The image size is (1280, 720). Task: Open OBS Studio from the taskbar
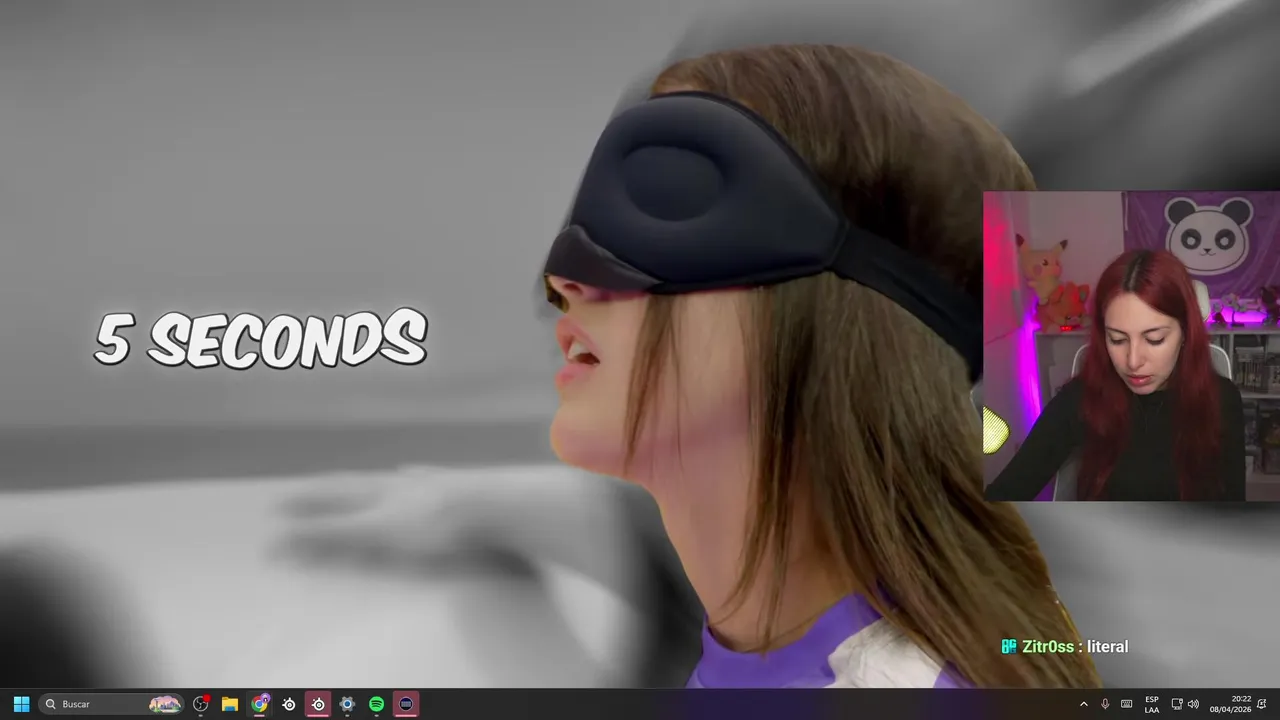coord(201,704)
